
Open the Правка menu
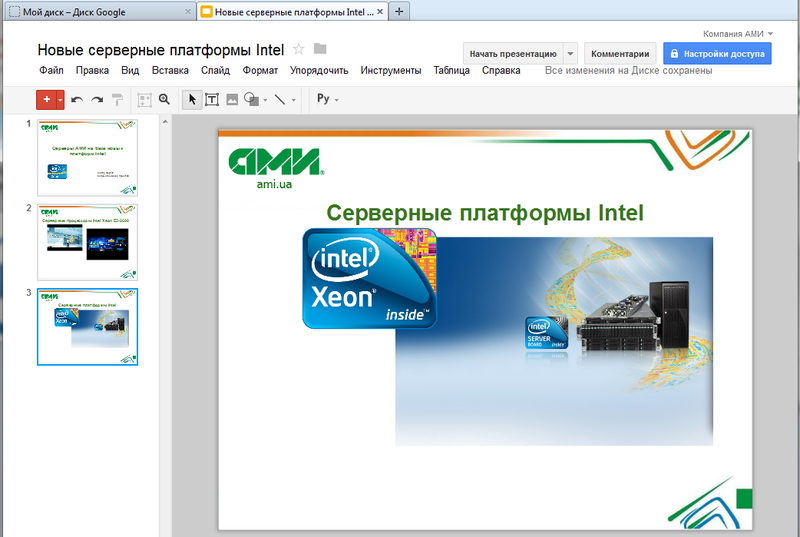[x=92, y=70]
